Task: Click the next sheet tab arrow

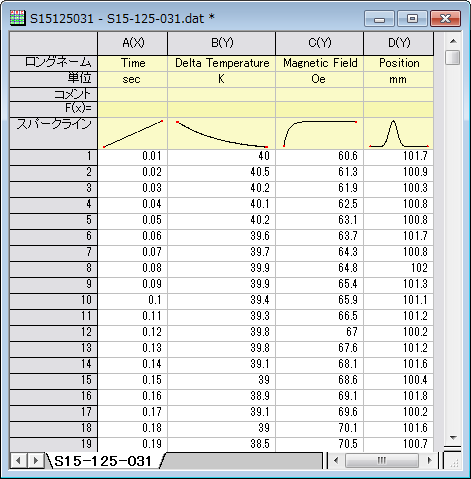Action: 36,461
